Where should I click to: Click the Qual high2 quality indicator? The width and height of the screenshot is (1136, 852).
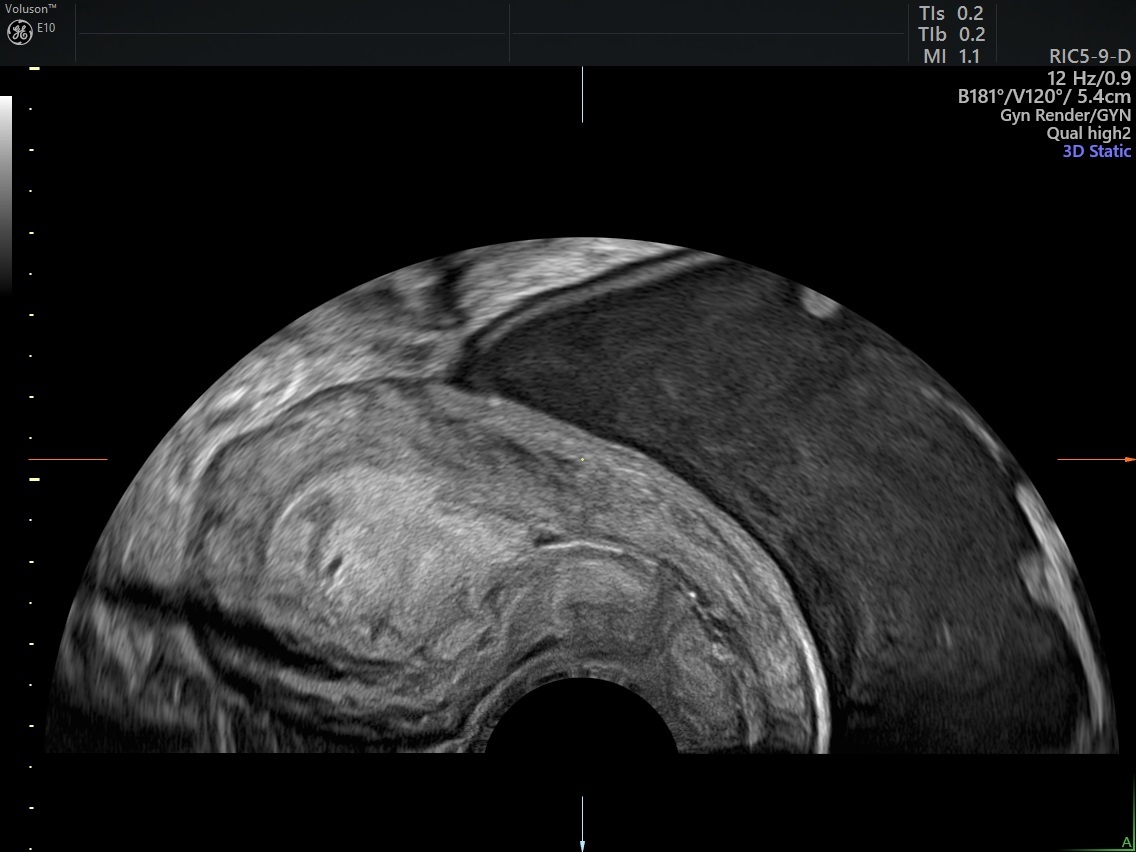pyautogui.click(x=1089, y=132)
